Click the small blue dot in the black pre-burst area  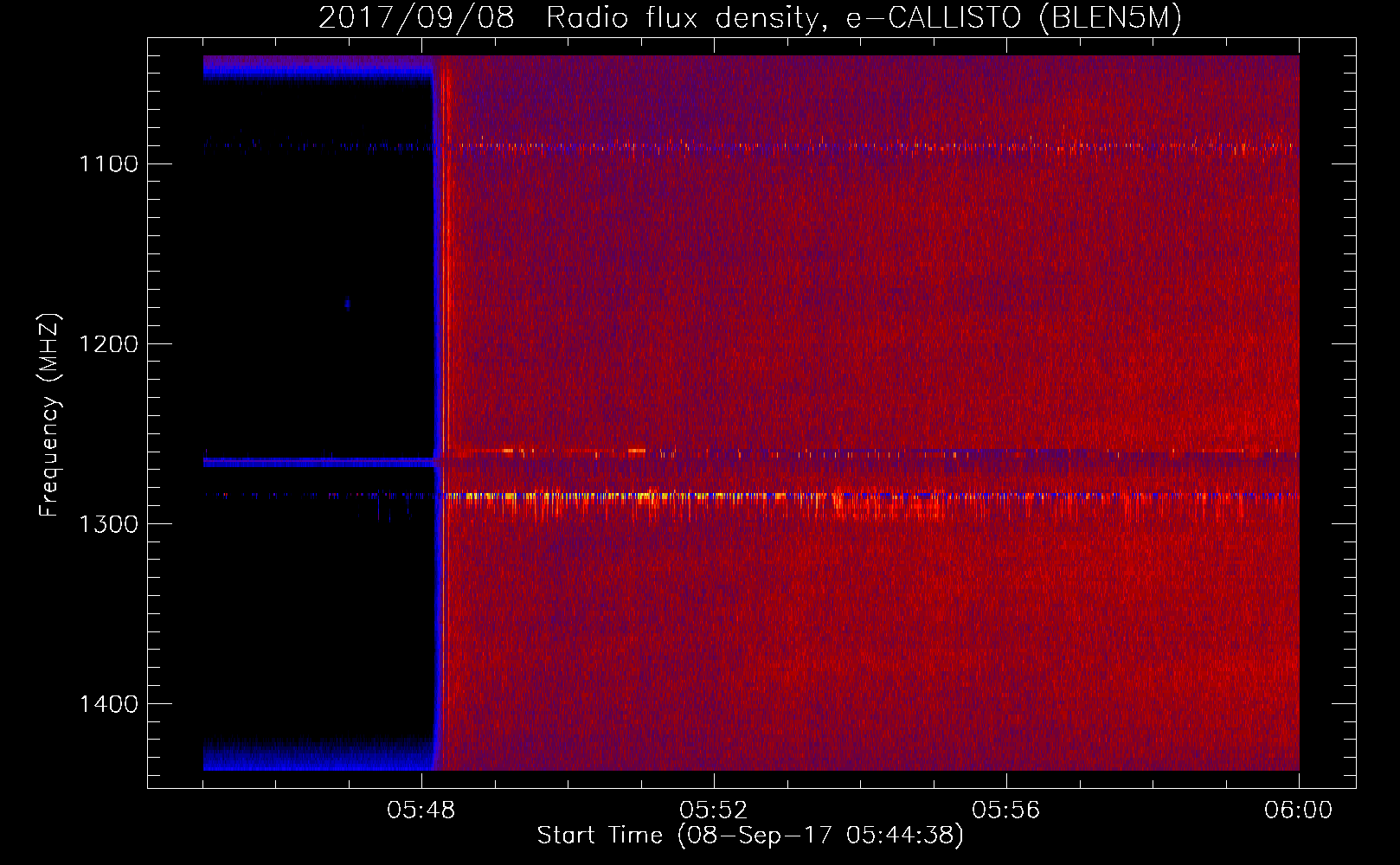348,304
